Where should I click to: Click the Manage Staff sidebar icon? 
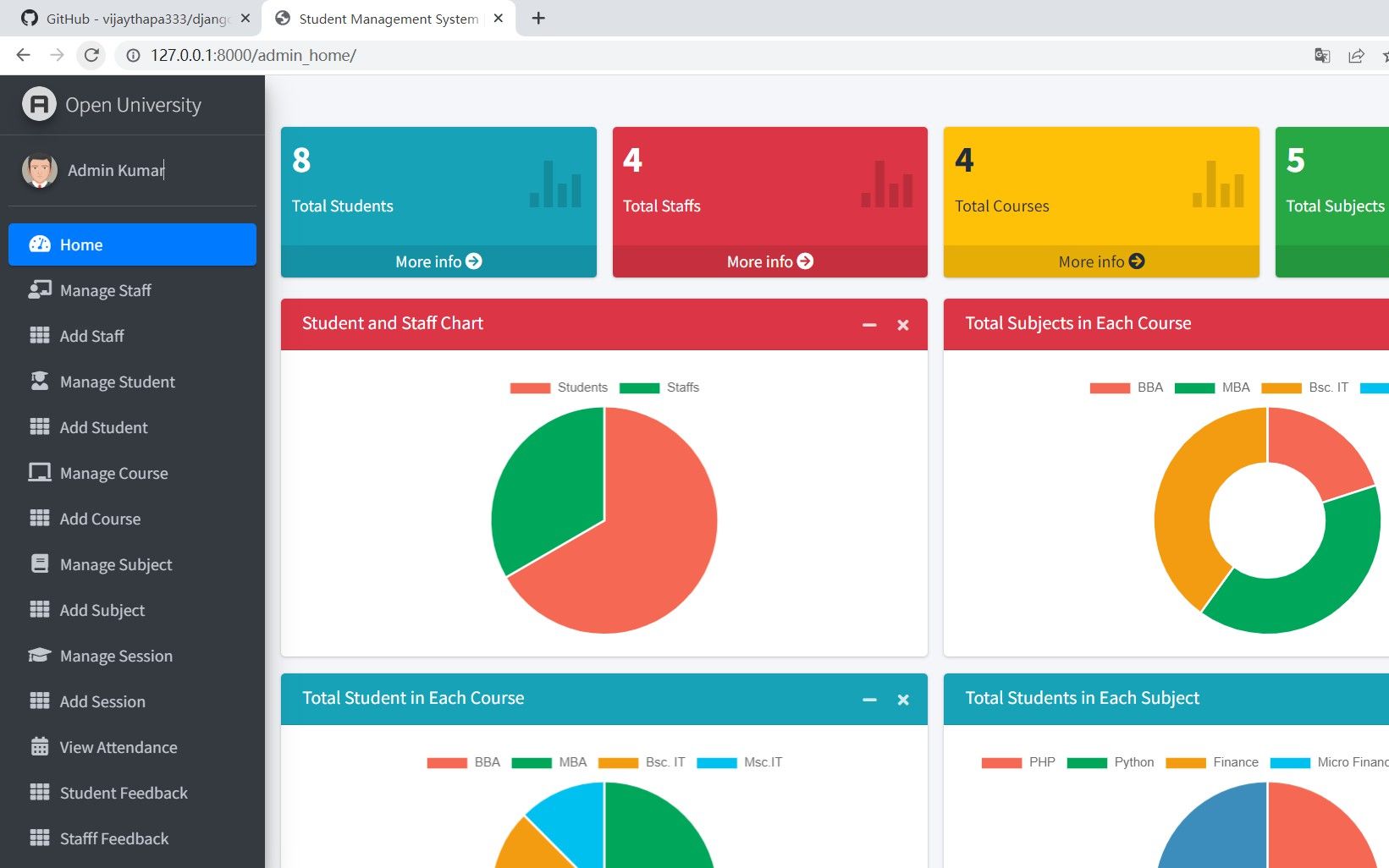pos(40,290)
